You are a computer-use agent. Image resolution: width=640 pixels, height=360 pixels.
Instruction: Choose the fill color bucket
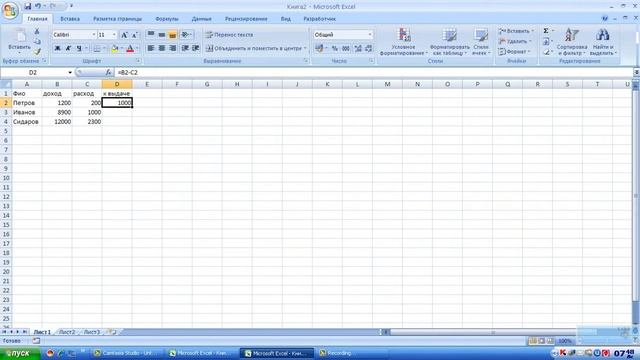coord(115,49)
